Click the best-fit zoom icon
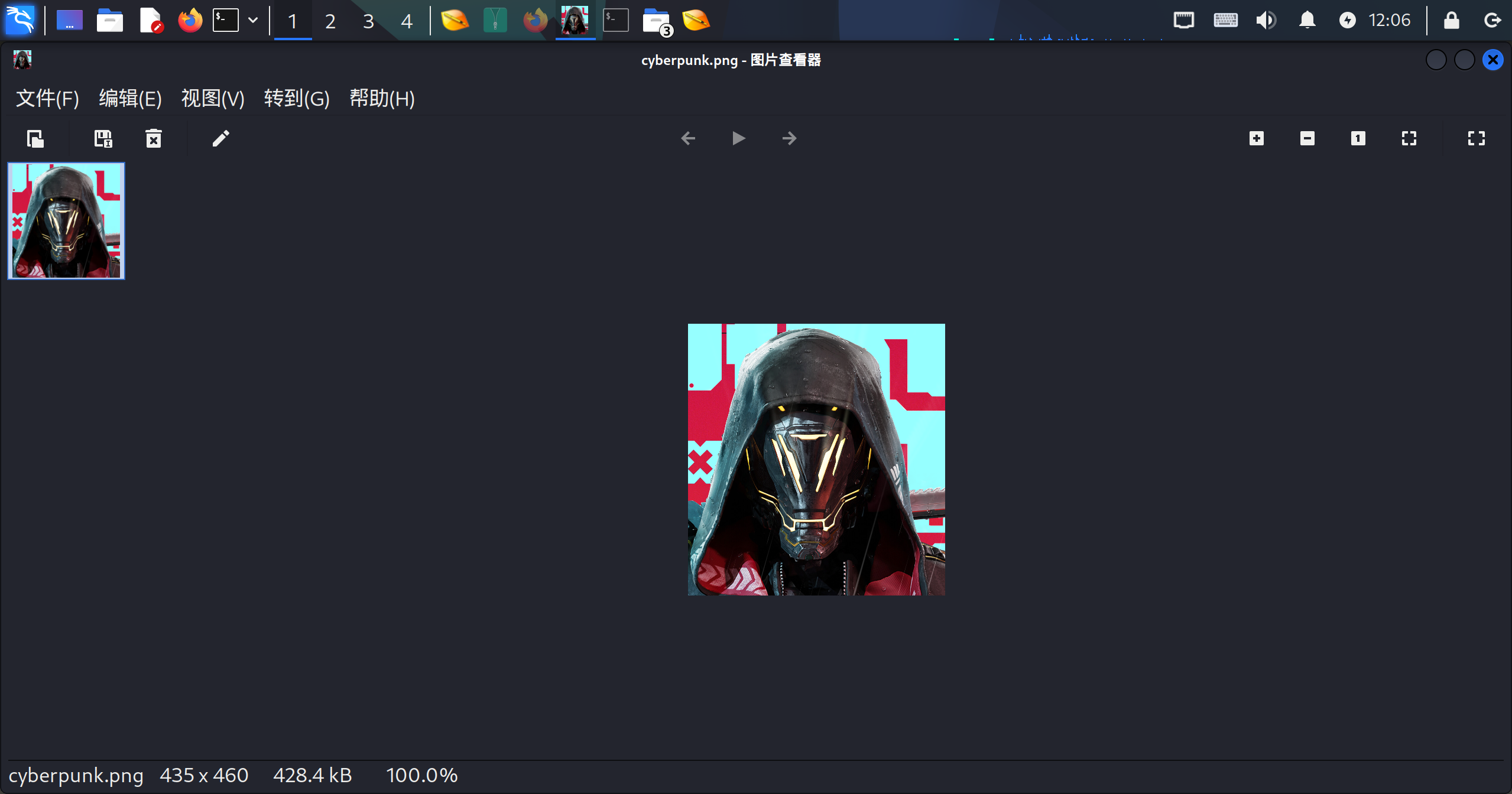Screen dimensions: 1512x794 pos(1409,139)
